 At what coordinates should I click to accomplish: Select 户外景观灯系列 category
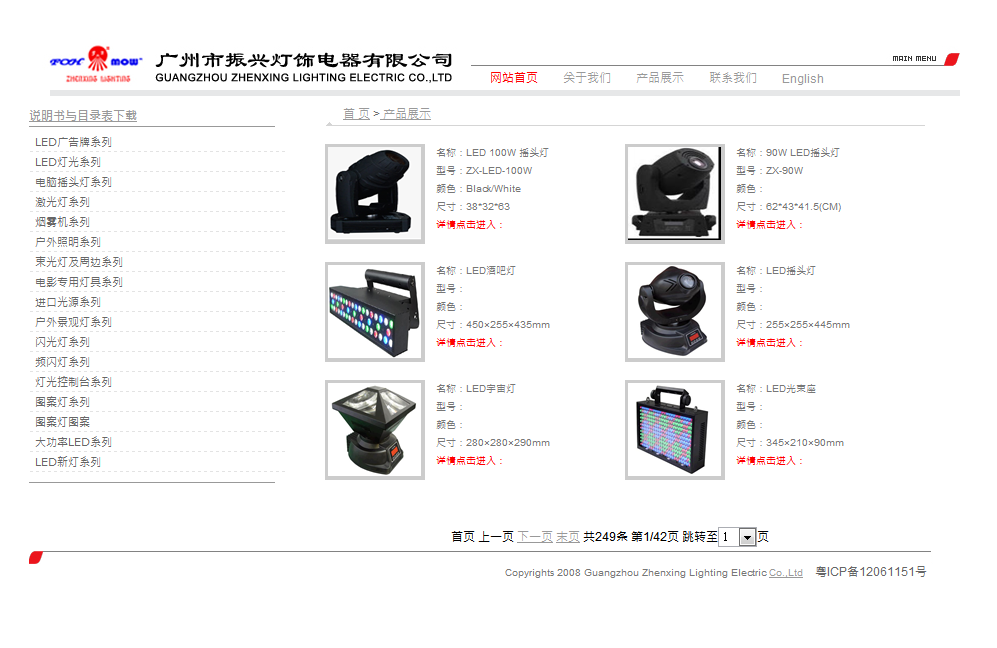(73, 322)
